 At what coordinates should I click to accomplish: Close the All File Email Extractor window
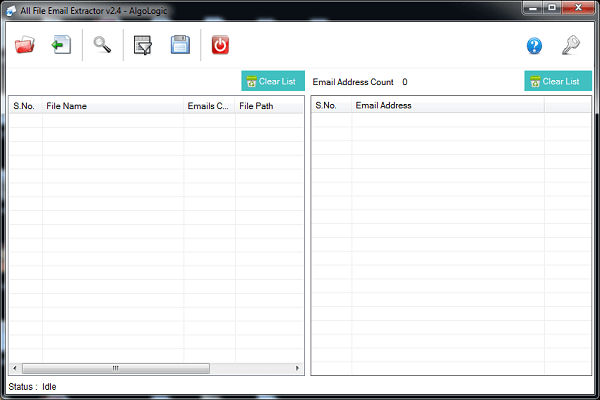(x=578, y=8)
